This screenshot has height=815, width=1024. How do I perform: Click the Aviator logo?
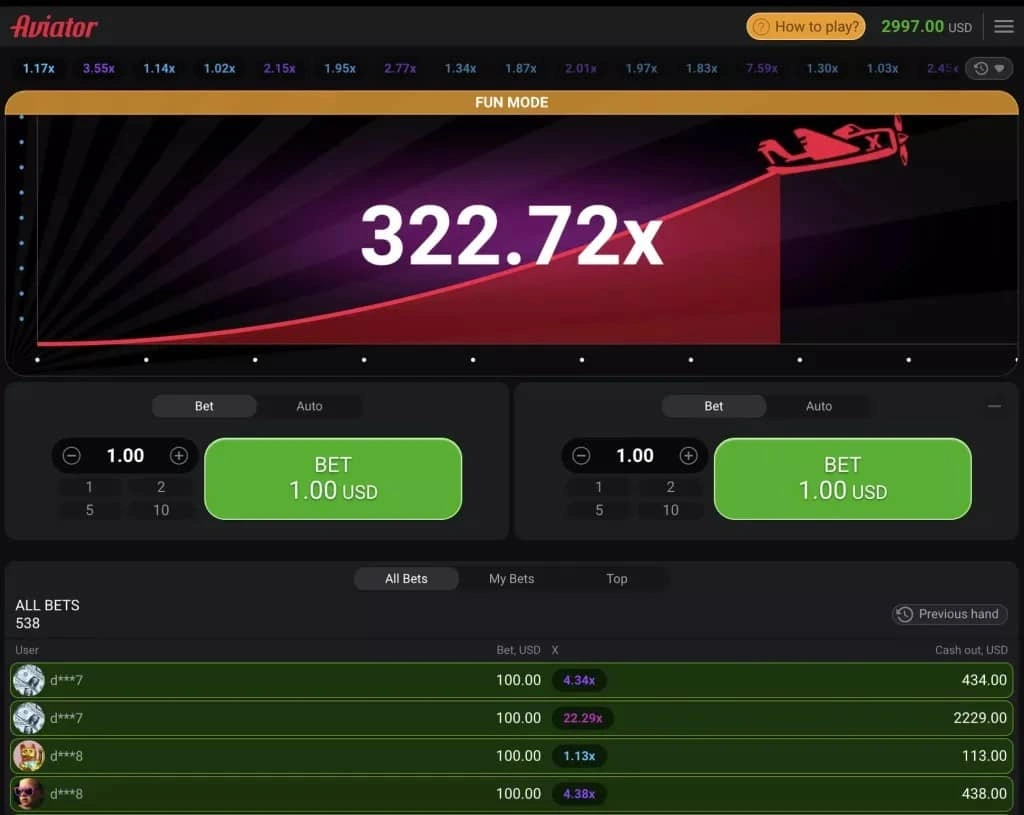coord(54,26)
